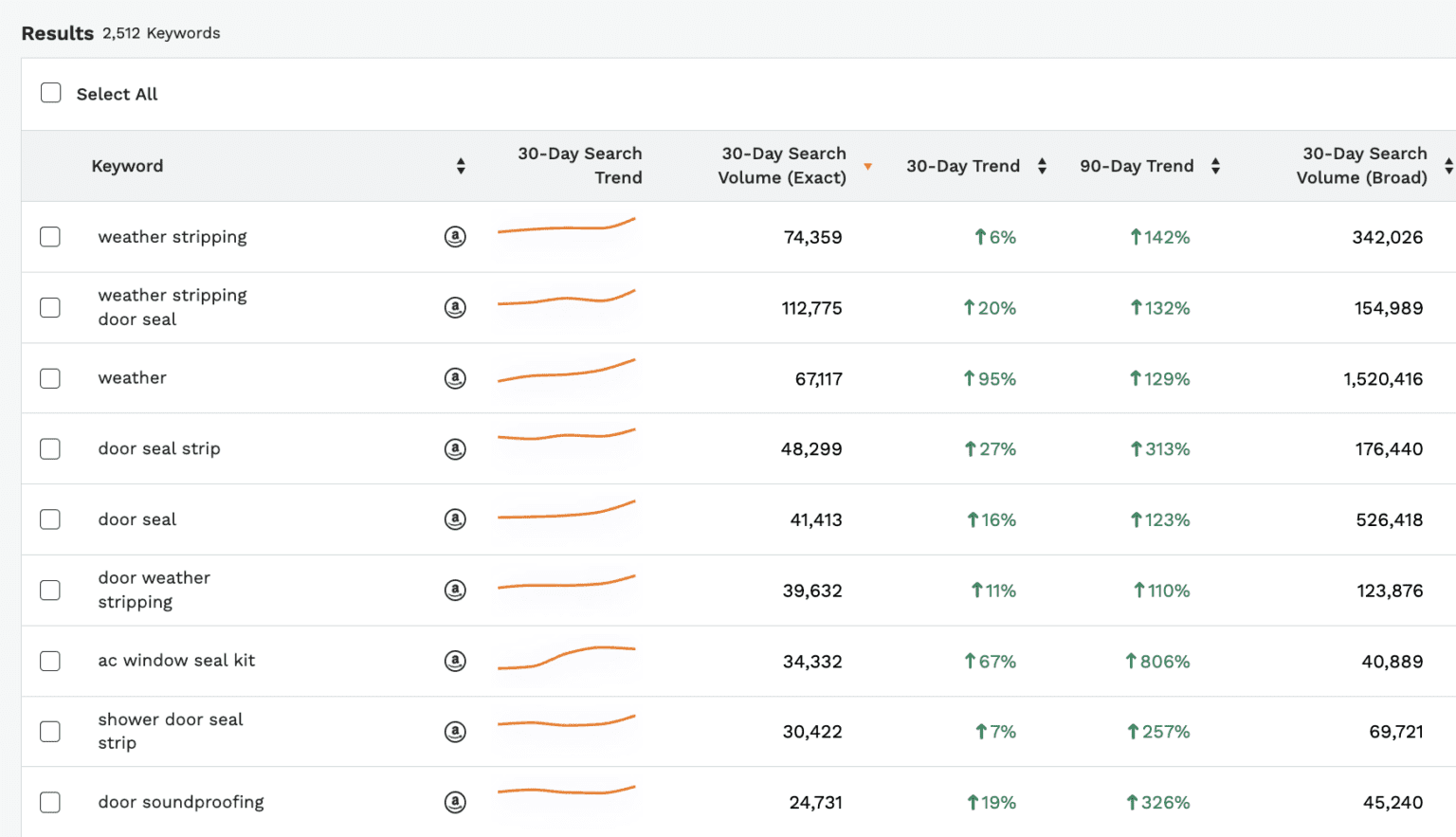Sort by 90-Day Trend arrows
This screenshot has width=1456, height=837.
click(x=1215, y=166)
